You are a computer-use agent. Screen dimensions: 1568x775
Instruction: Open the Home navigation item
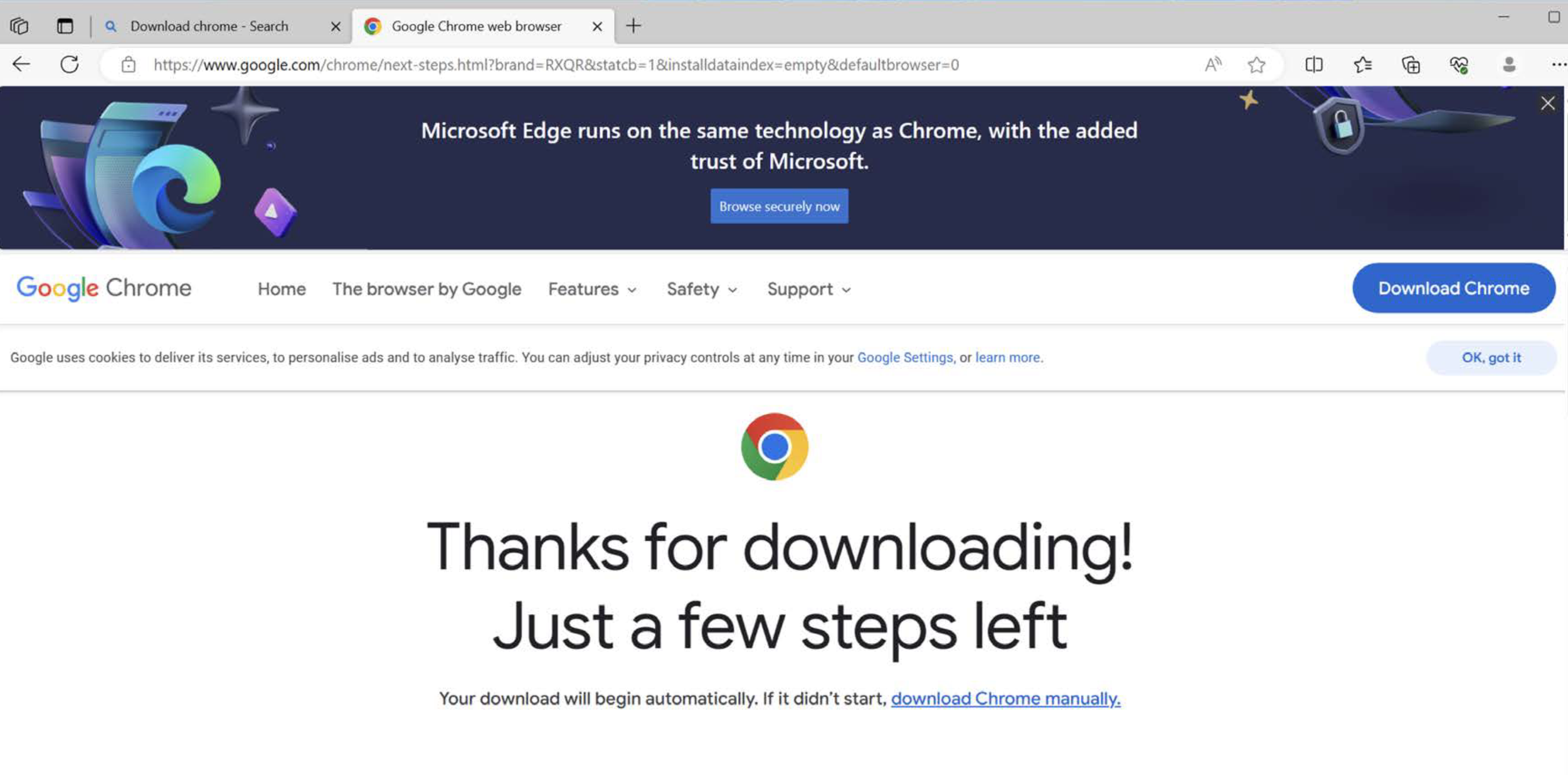pyautogui.click(x=282, y=289)
